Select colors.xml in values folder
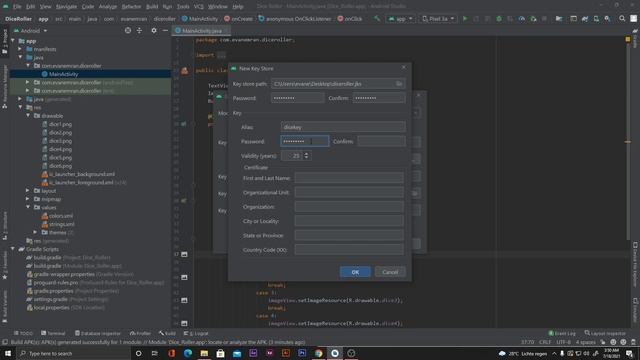The height and width of the screenshot is (360, 640). pos(60,216)
